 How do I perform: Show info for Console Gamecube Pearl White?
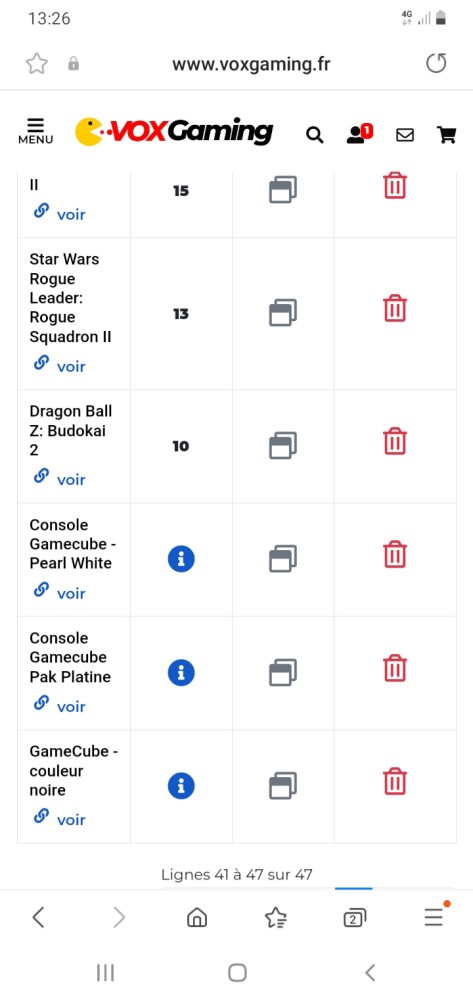[181, 559]
